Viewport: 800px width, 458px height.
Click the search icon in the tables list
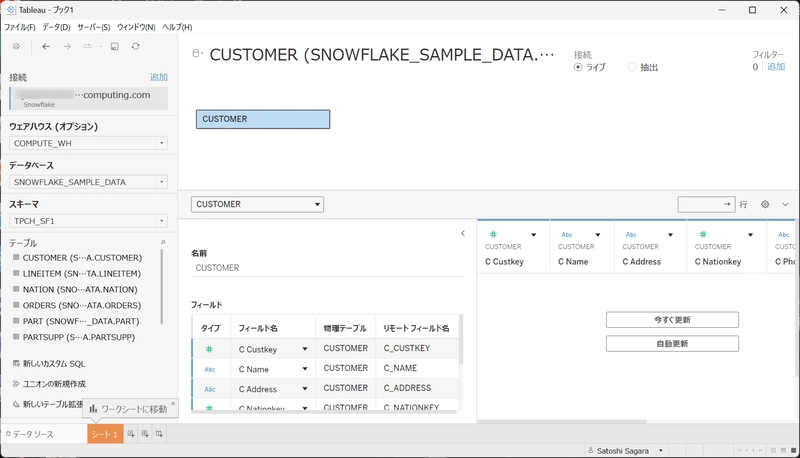point(163,243)
